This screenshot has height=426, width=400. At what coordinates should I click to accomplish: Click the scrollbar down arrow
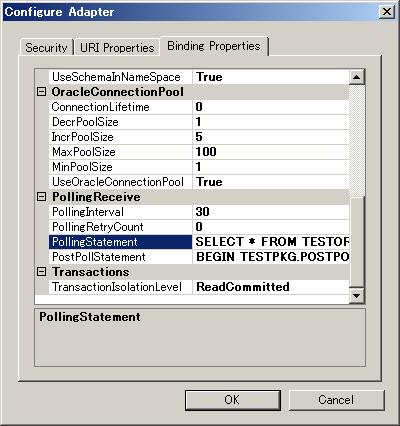pos(357,296)
